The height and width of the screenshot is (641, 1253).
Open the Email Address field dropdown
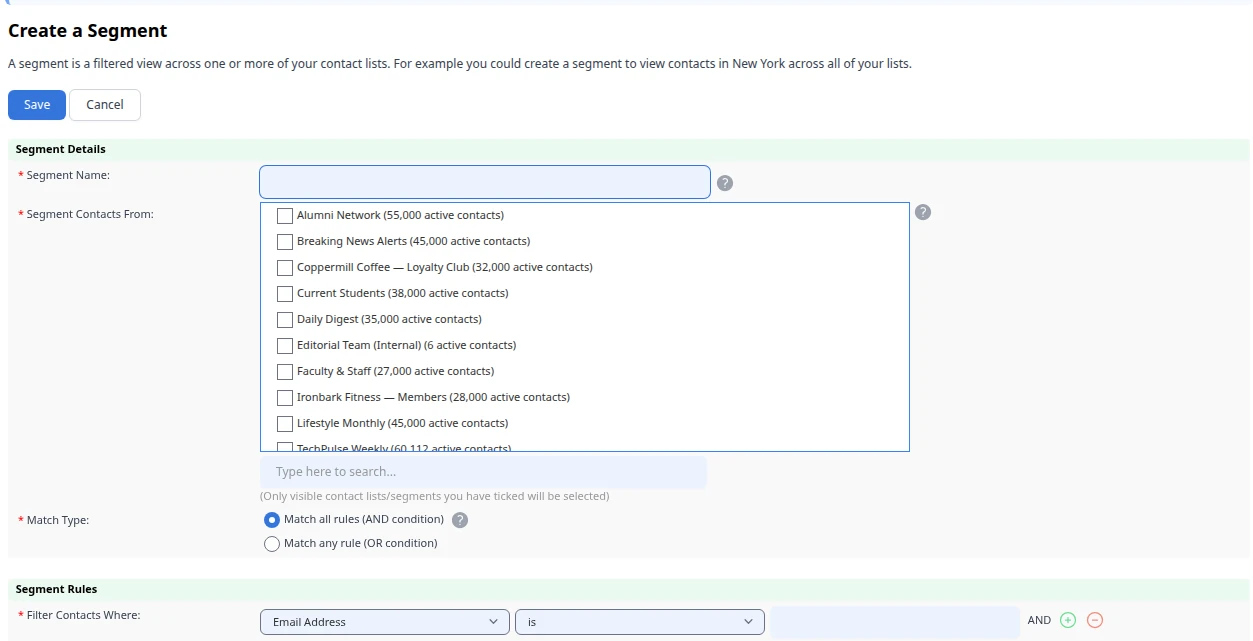[x=385, y=622]
